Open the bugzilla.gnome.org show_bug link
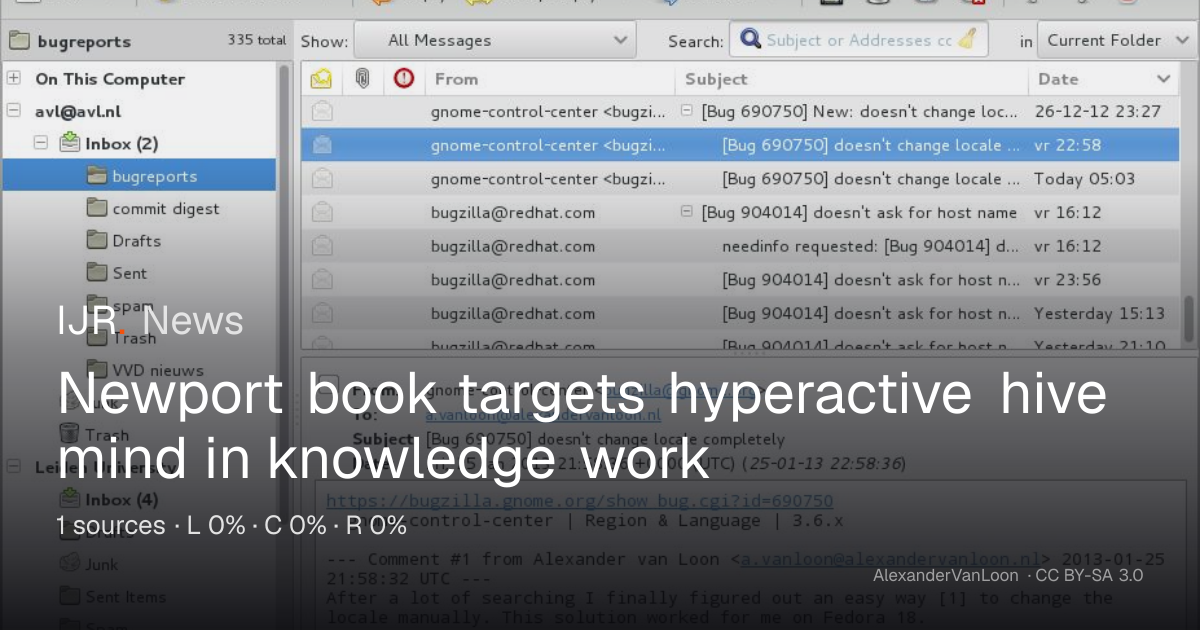 click(x=579, y=501)
